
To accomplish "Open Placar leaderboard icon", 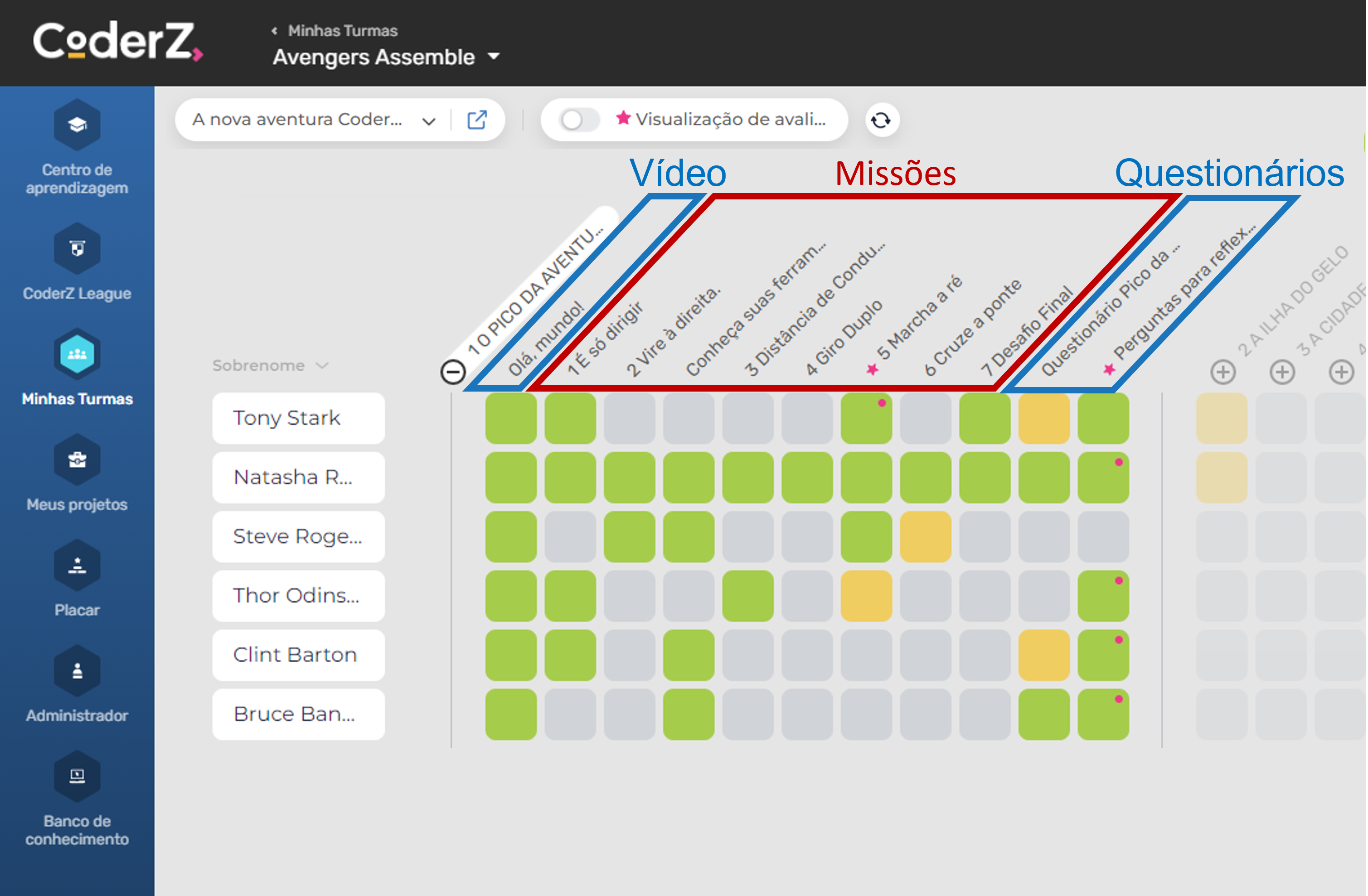I will (77, 566).
